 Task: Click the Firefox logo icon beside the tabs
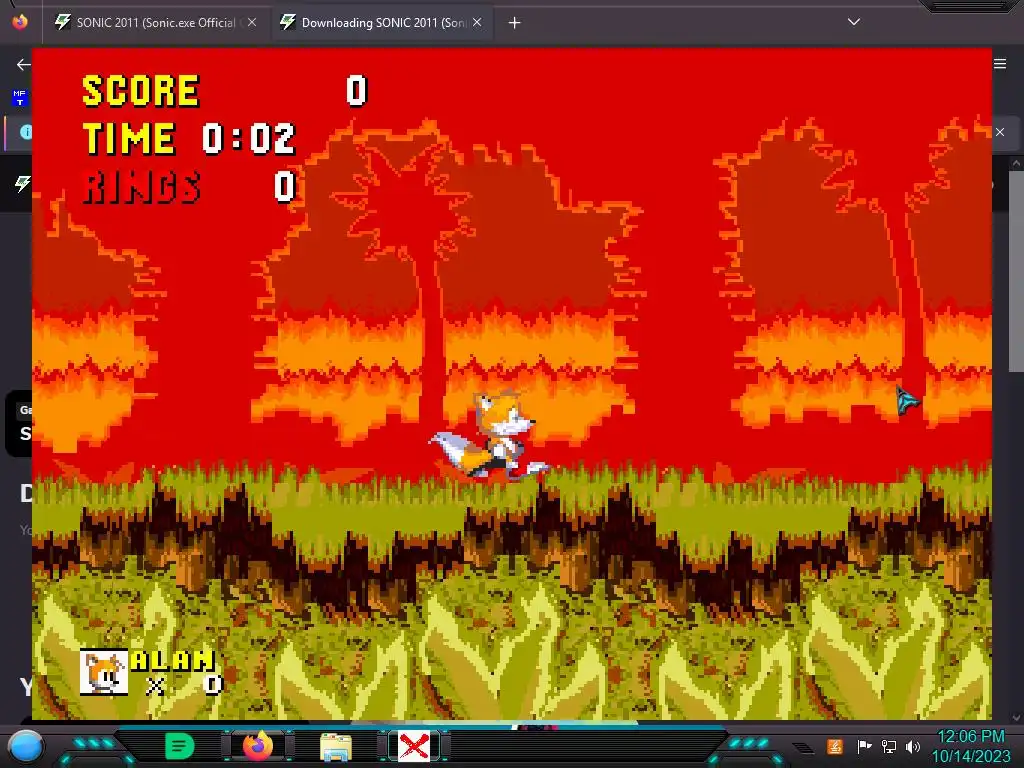pos(20,22)
